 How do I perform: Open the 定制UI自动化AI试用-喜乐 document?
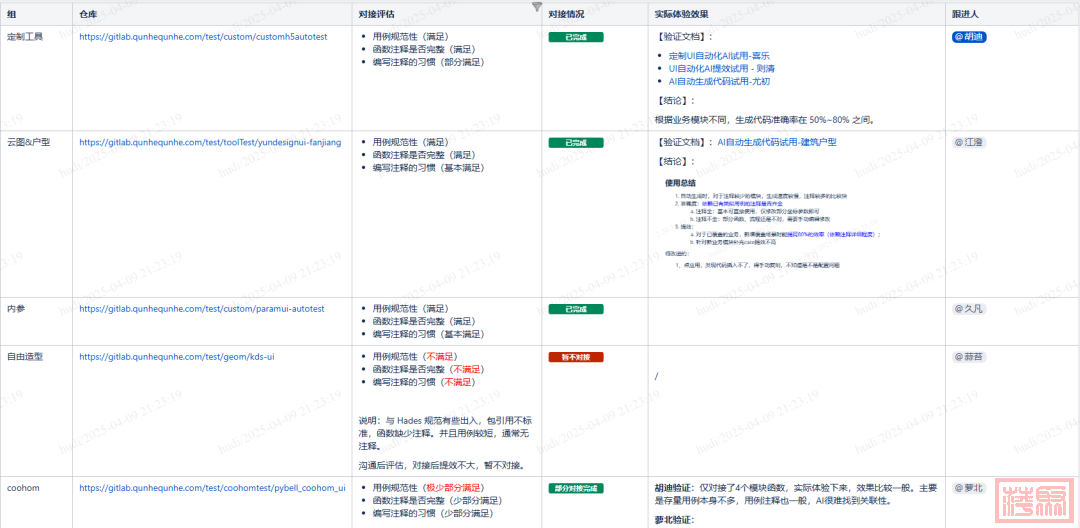coord(718,56)
